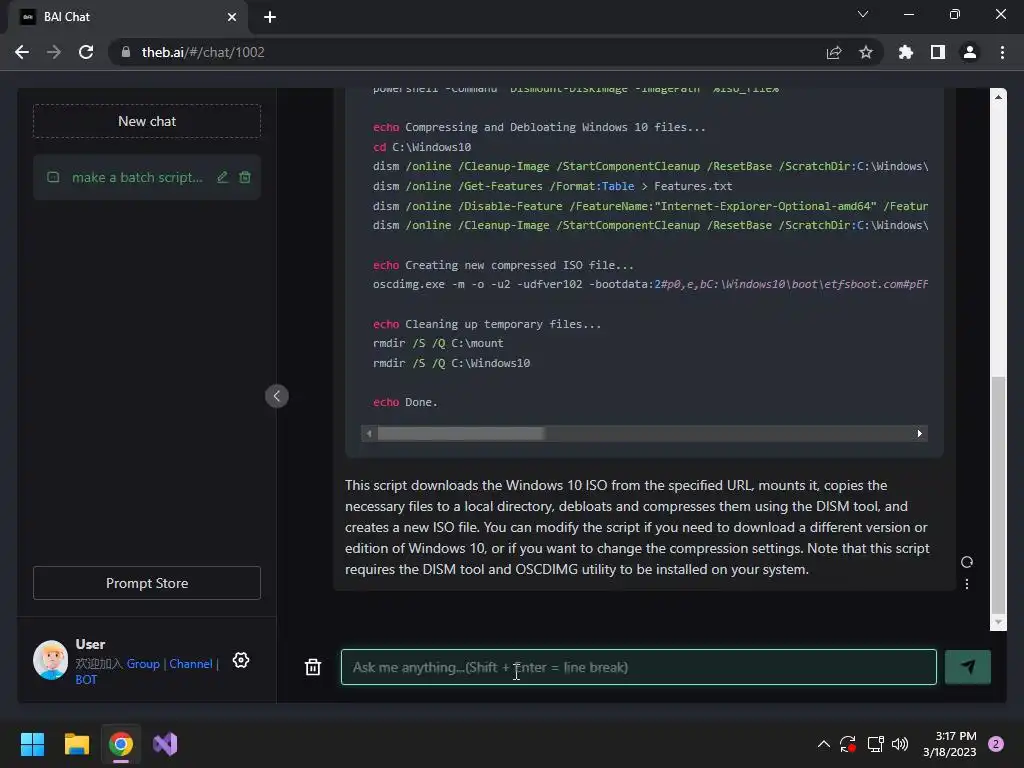Open the clock showing 3:17 PM
The height and width of the screenshot is (768, 1024).
[x=950, y=744]
